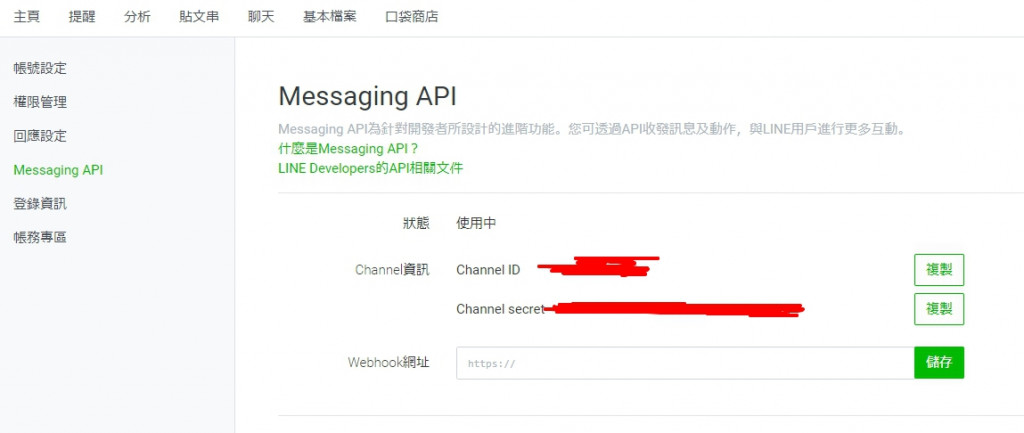
Task: Open the 主頁 tab
Action: pos(27,17)
